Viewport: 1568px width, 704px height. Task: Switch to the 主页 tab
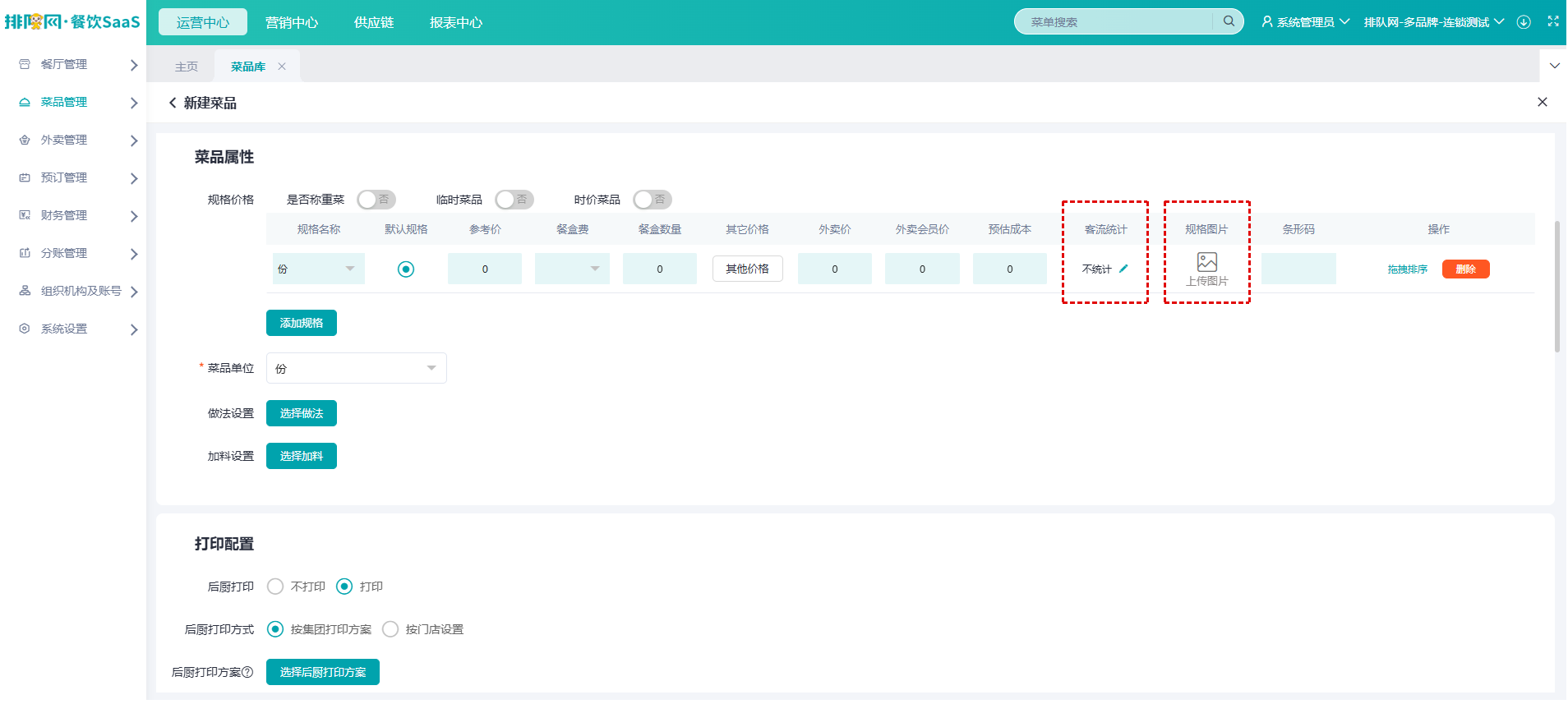click(x=187, y=67)
